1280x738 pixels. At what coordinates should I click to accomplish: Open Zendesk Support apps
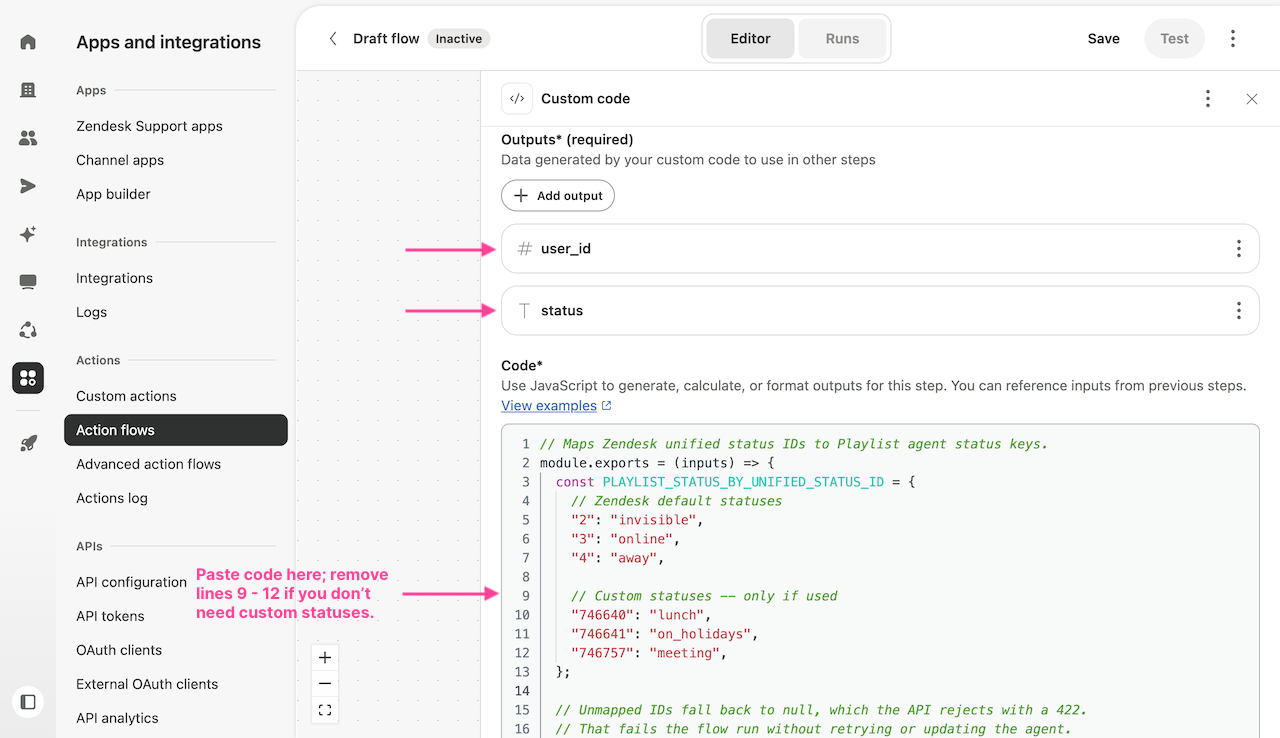149,126
